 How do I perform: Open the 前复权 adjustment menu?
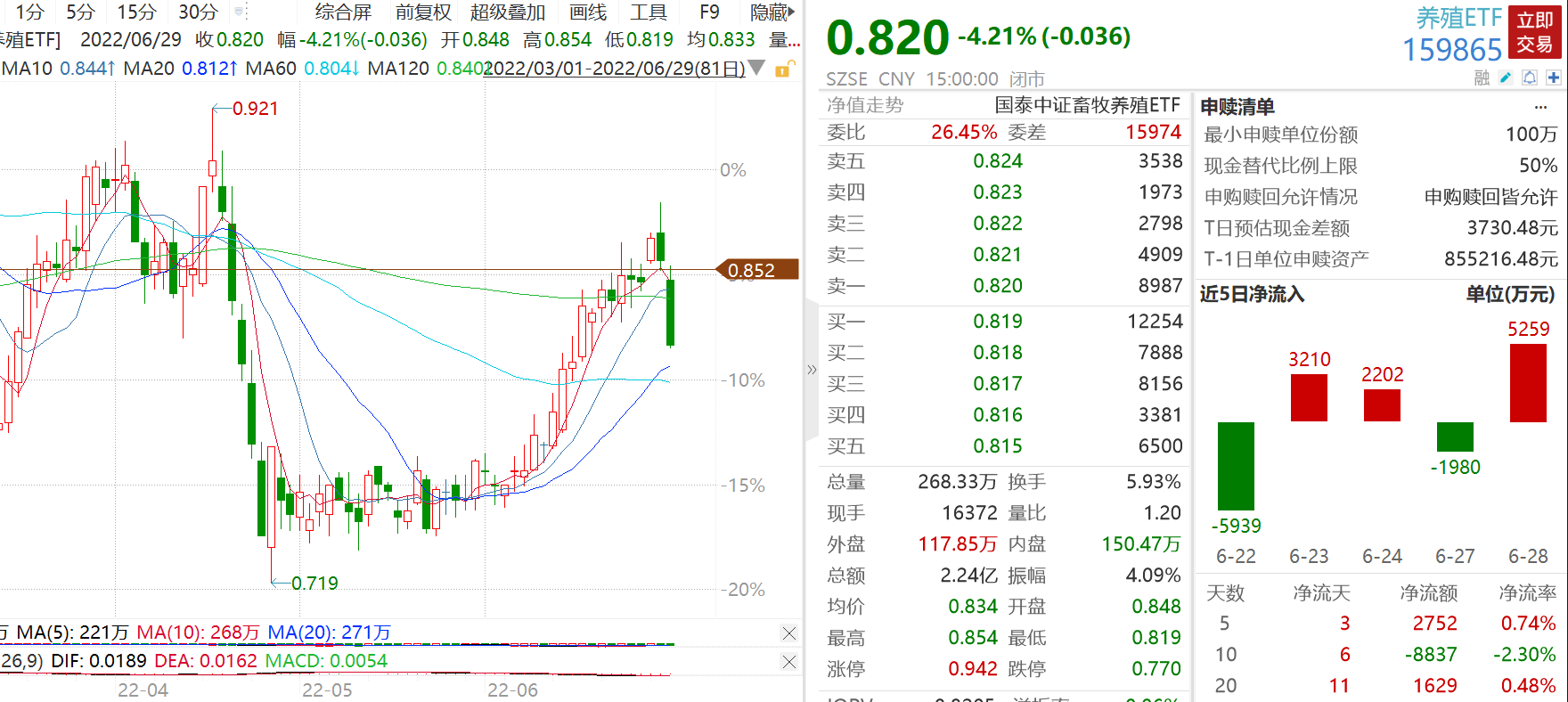(423, 12)
